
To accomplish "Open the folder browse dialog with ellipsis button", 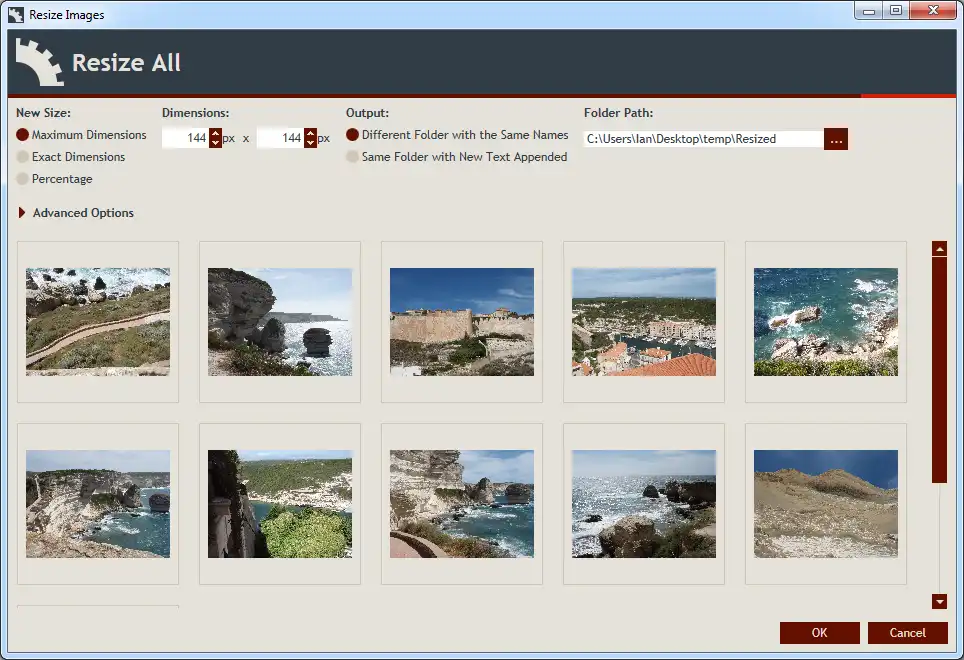I will [x=836, y=139].
